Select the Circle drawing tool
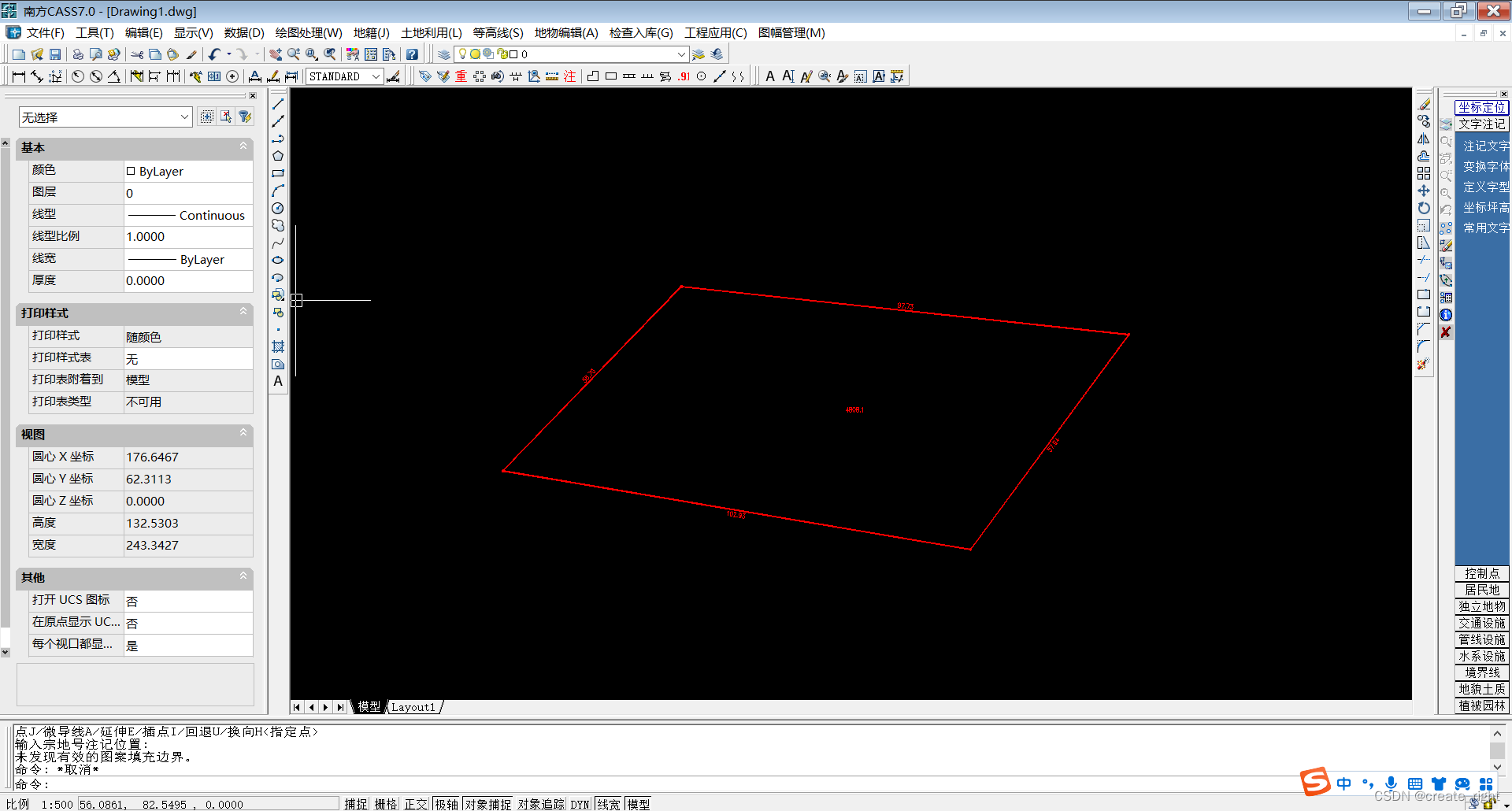 [278, 208]
